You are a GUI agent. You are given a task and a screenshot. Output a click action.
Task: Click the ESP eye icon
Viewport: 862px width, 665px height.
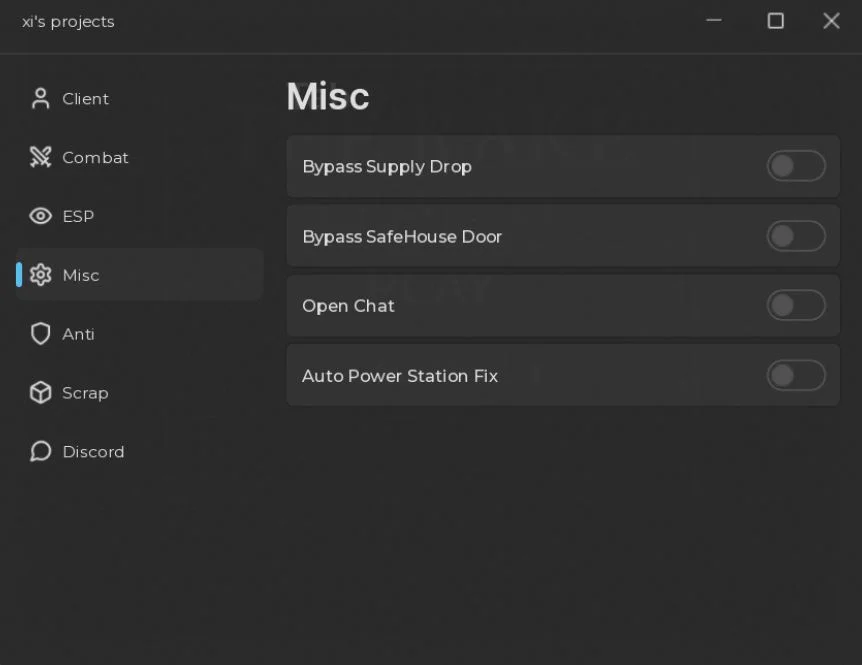40,216
